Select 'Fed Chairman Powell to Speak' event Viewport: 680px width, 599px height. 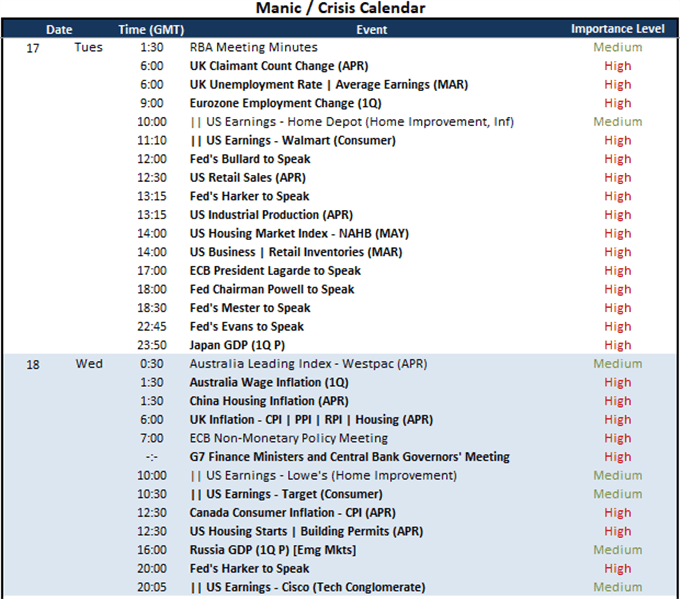point(272,289)
